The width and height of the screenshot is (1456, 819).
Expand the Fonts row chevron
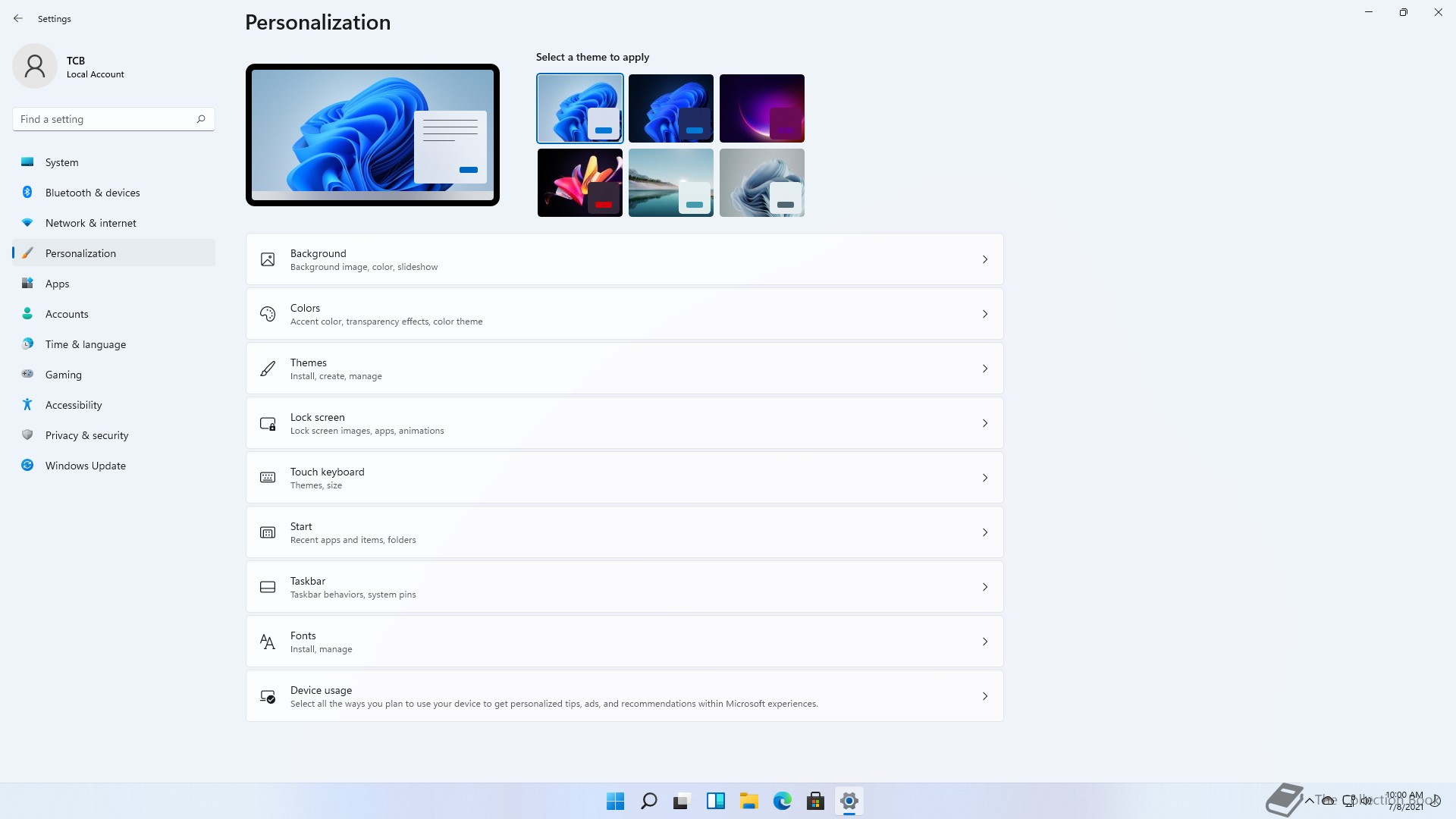pos(985,642)
